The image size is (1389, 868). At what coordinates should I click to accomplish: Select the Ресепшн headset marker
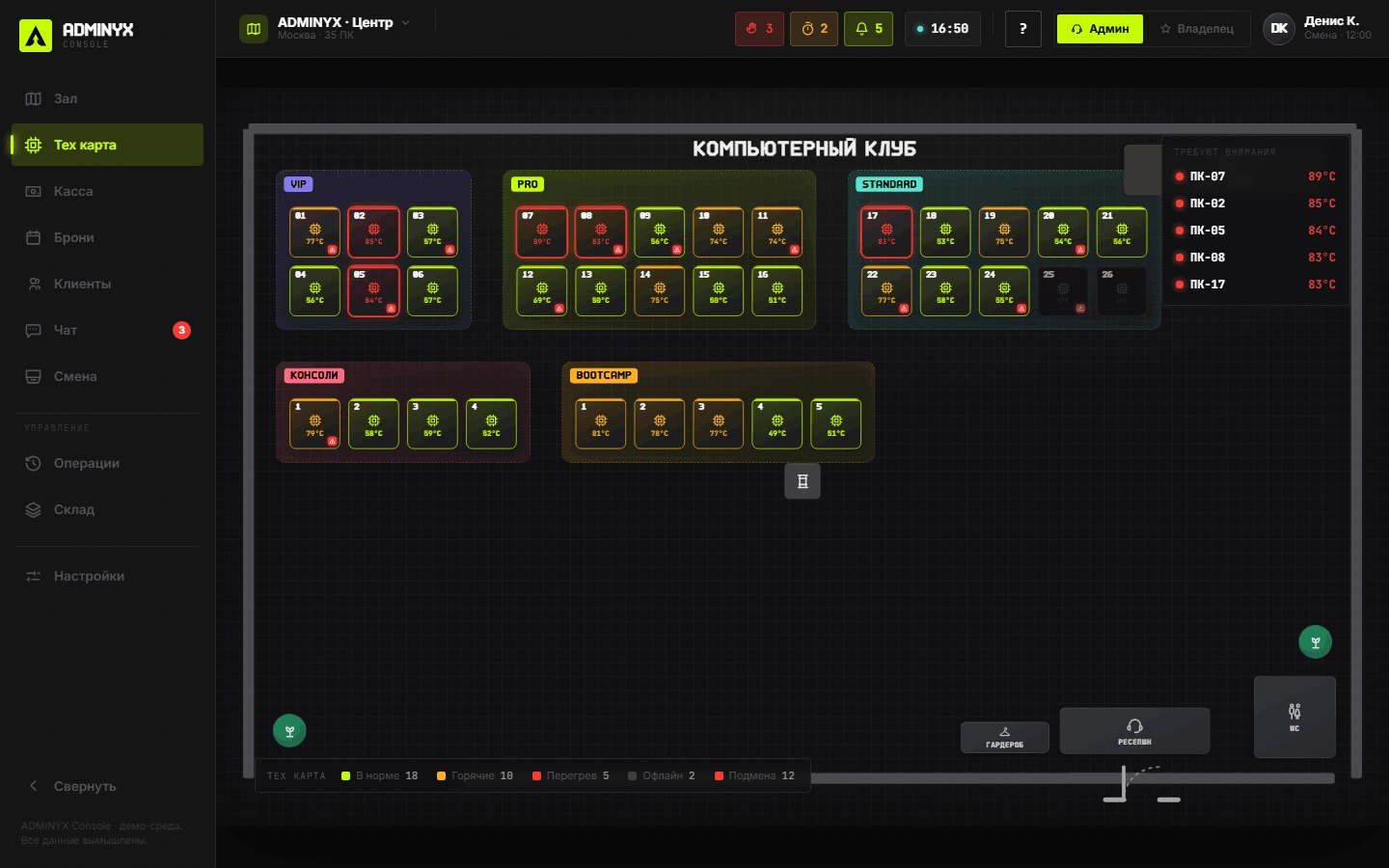1134,731
